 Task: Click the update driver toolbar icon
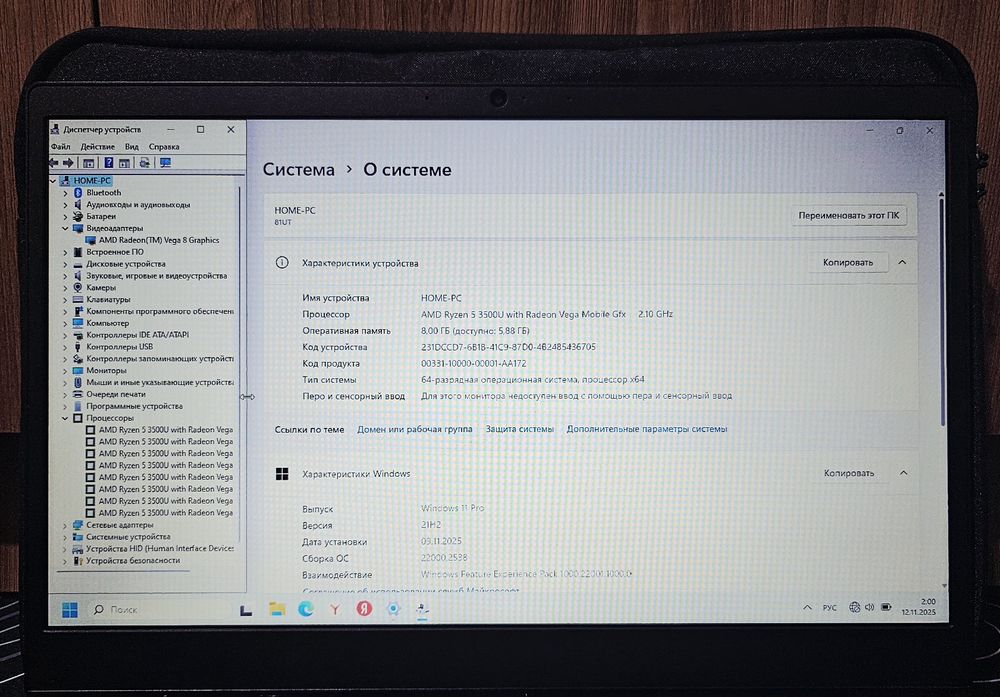click(x=145, y=163)
